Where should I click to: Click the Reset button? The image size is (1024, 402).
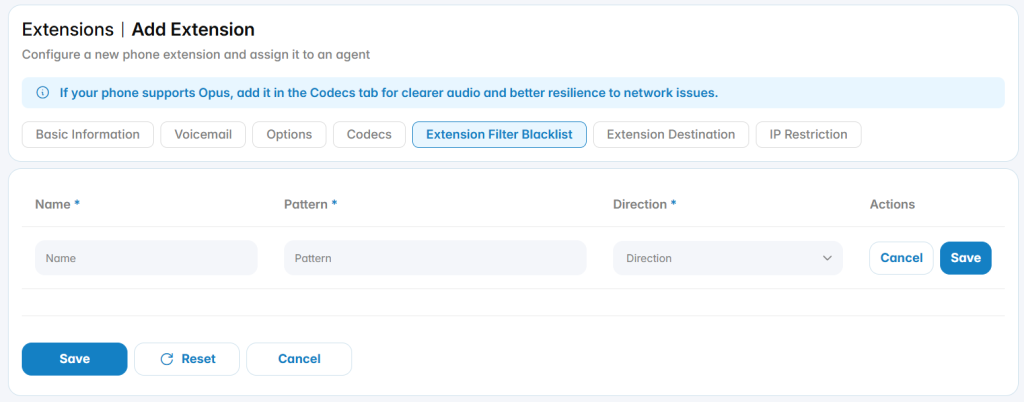(x=187, y=359)
